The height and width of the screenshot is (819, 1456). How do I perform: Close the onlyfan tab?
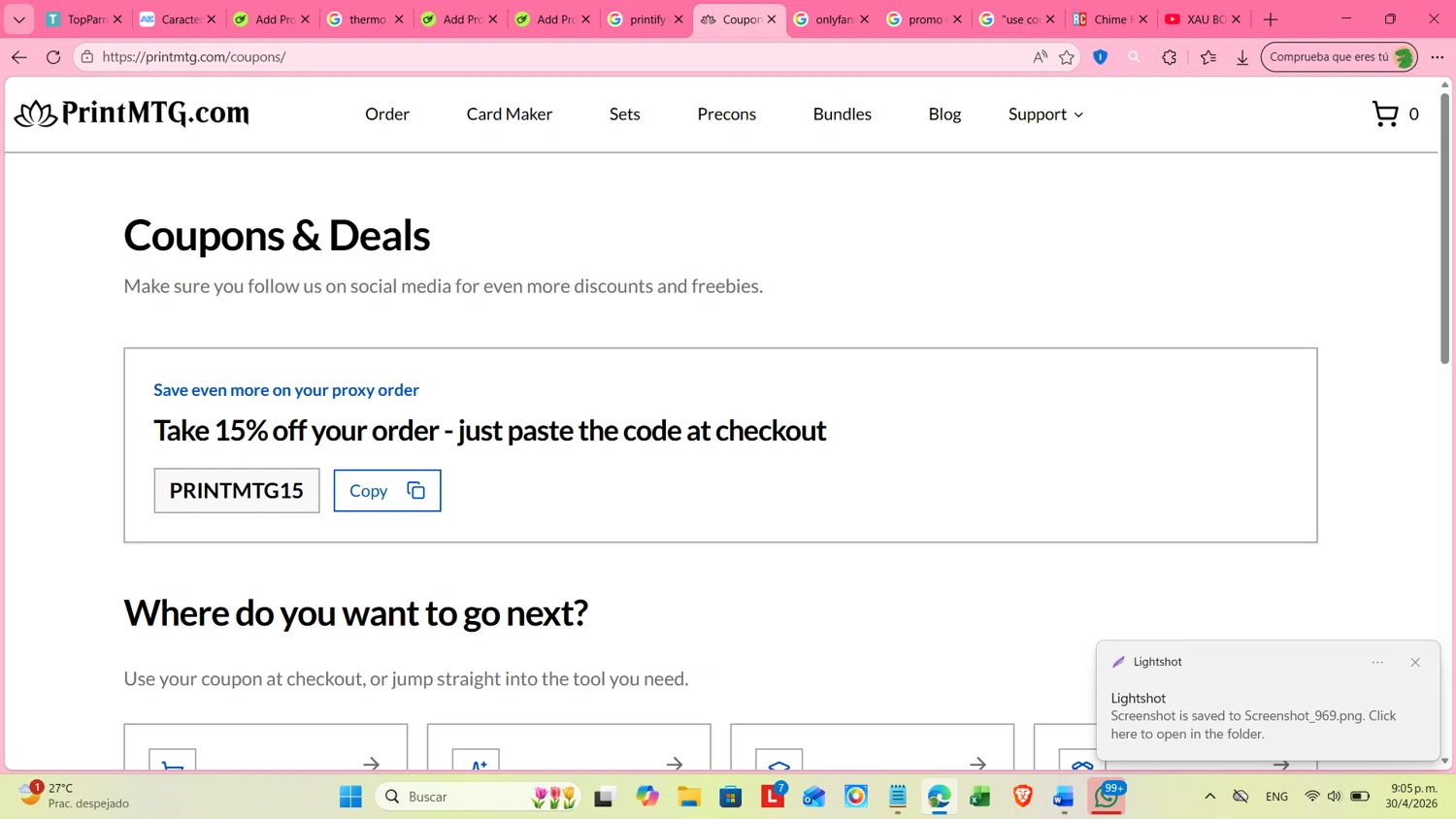[865, 19]
